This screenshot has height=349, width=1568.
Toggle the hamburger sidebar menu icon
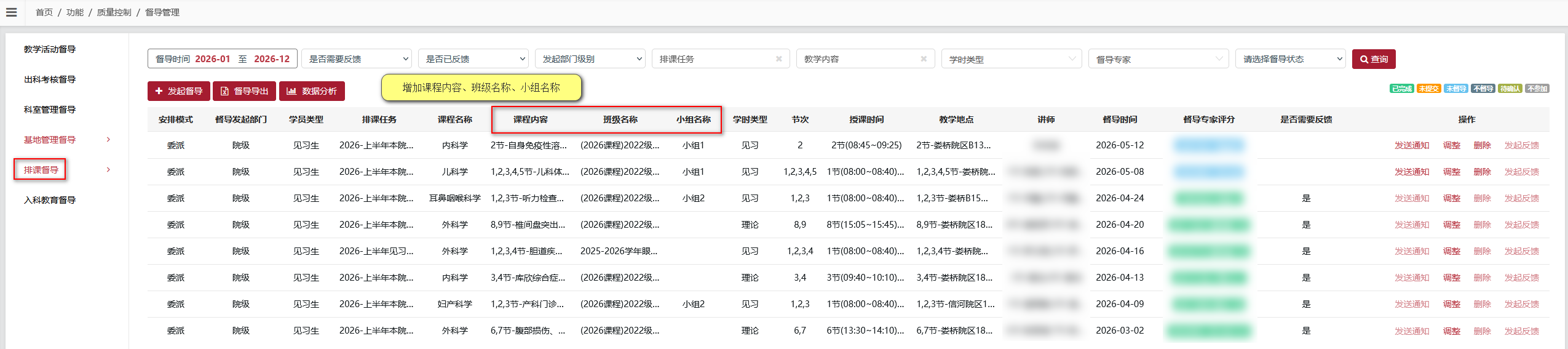(x=11, y=12)
